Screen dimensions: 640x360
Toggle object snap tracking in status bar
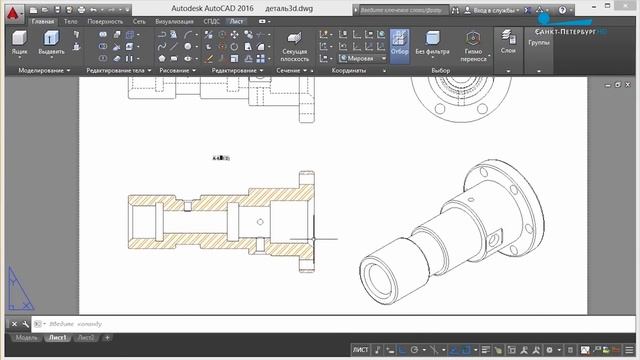[454, 350]
